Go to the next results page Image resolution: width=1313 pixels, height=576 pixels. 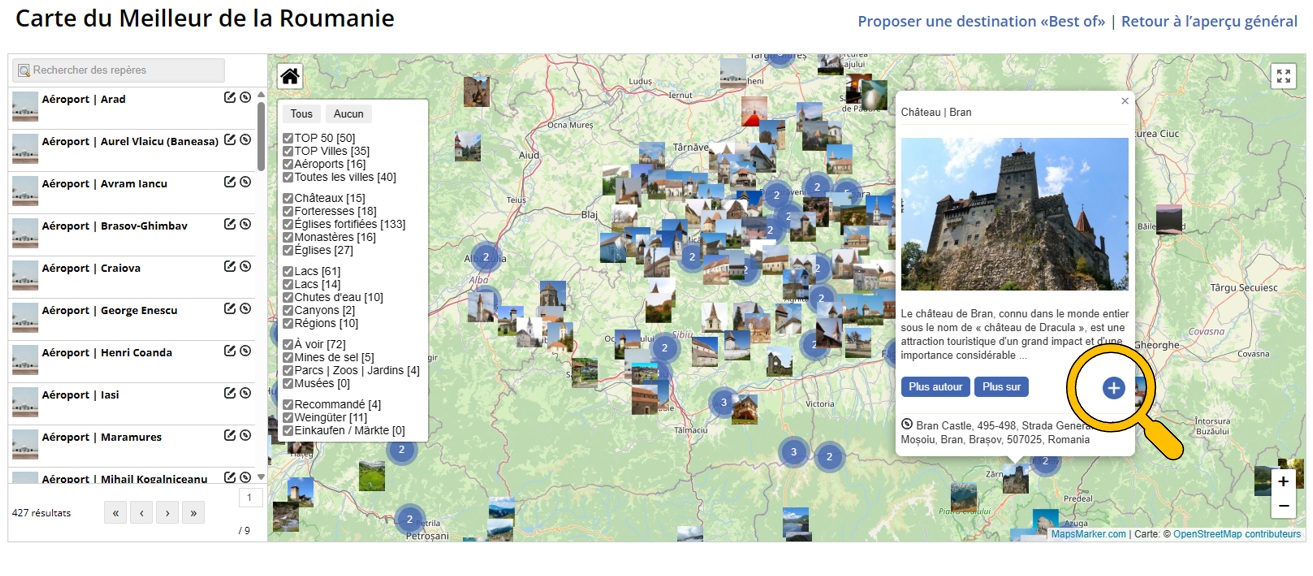167,513
